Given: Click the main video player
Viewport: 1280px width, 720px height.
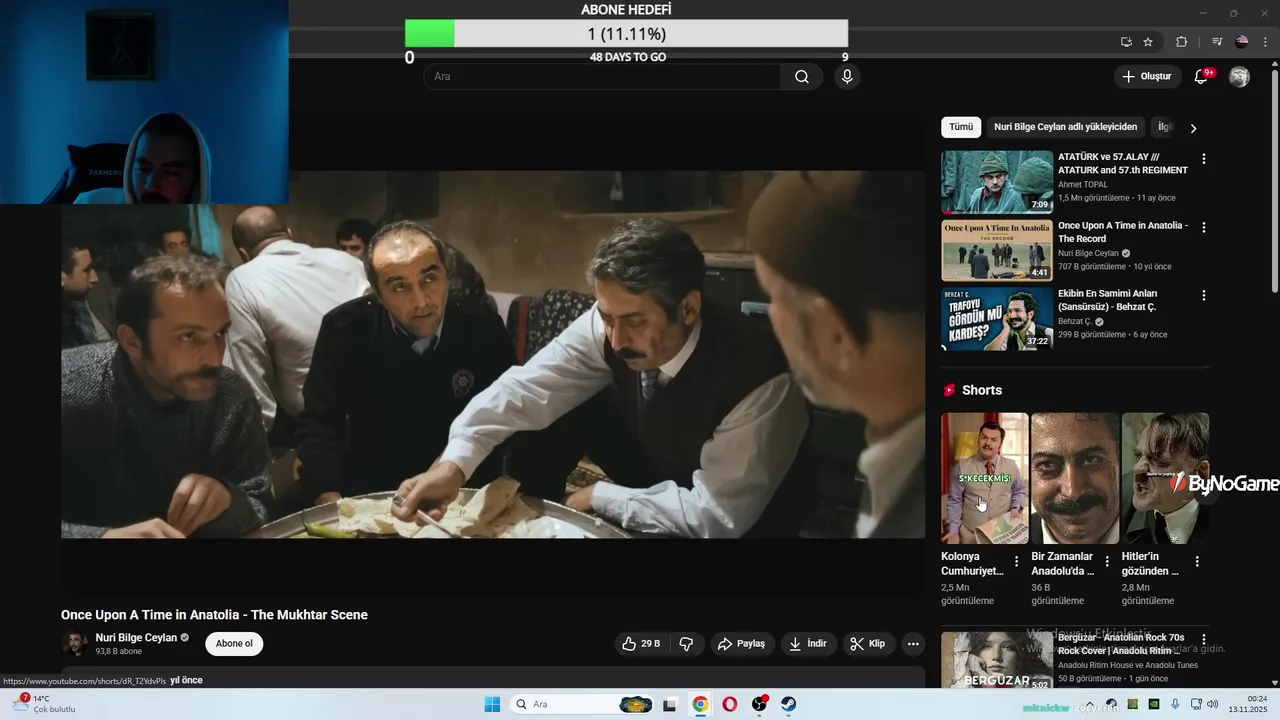Looking at the screenshot, I should point(493,354).
